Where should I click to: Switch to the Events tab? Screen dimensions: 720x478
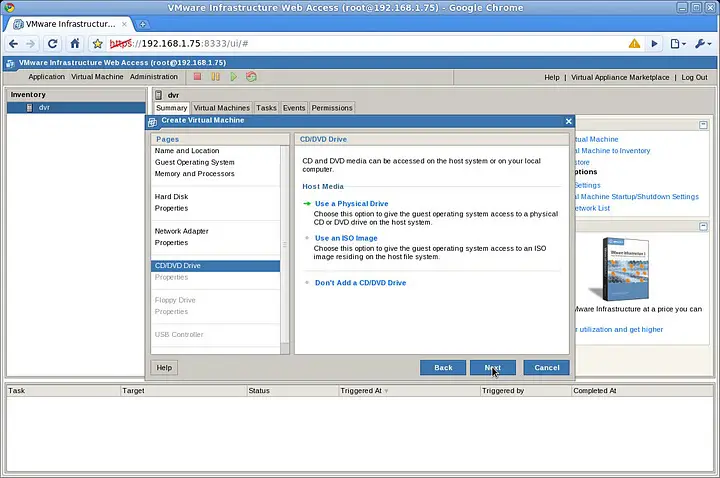coord(294,108)
